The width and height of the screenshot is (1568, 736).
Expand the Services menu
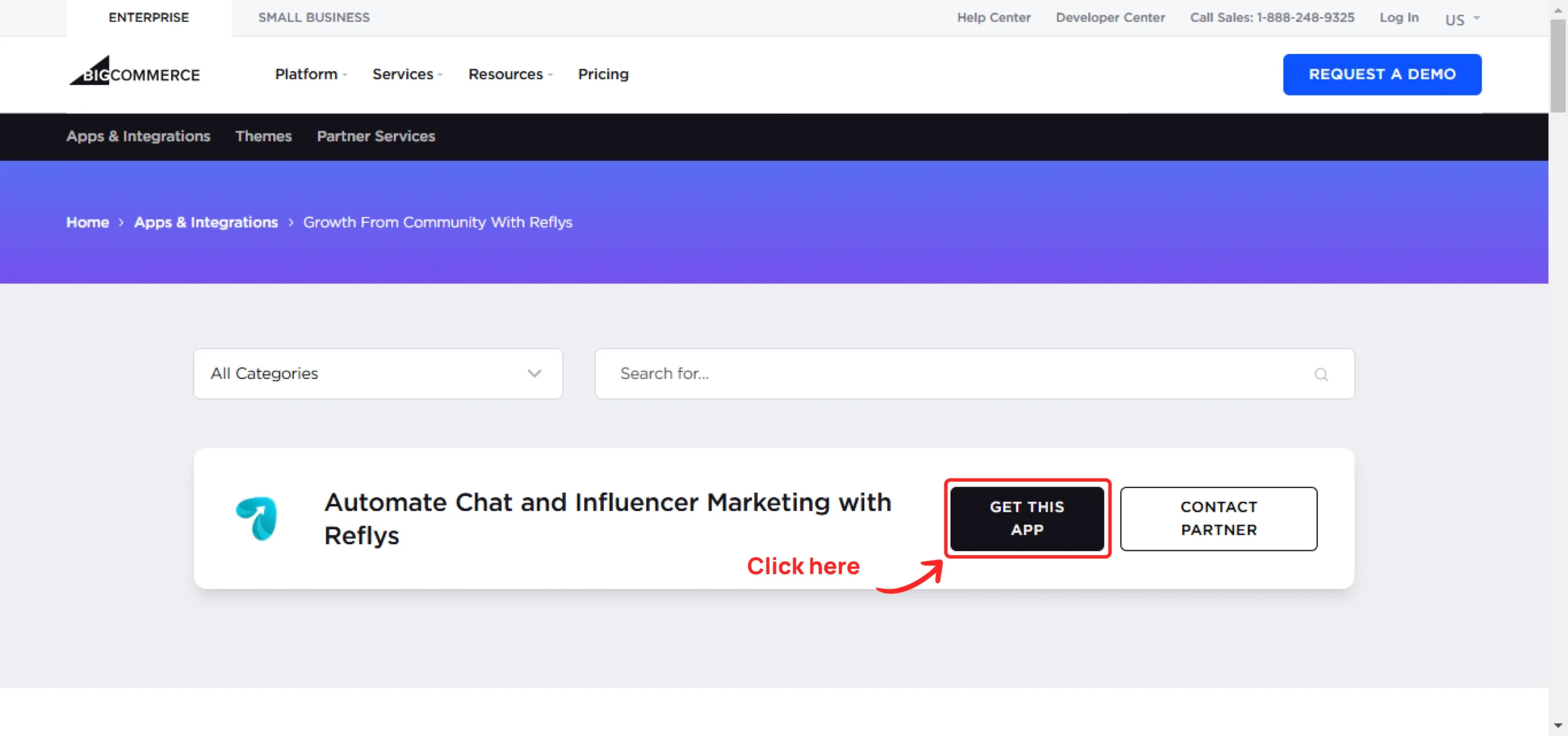click(x=407, y=74)
